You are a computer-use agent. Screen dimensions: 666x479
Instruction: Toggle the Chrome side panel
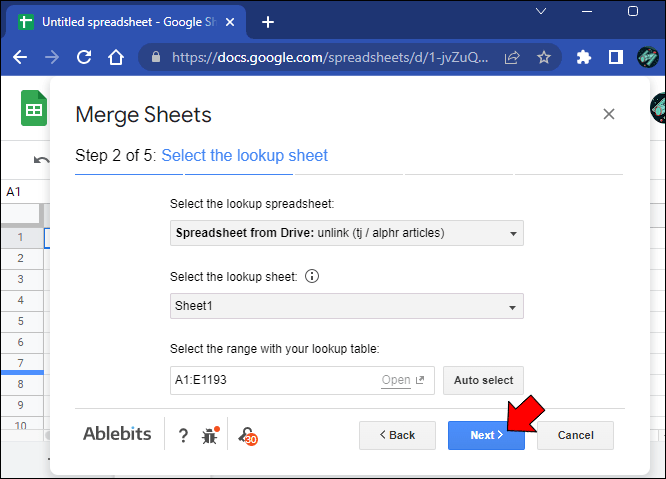(x=616, y=57)
